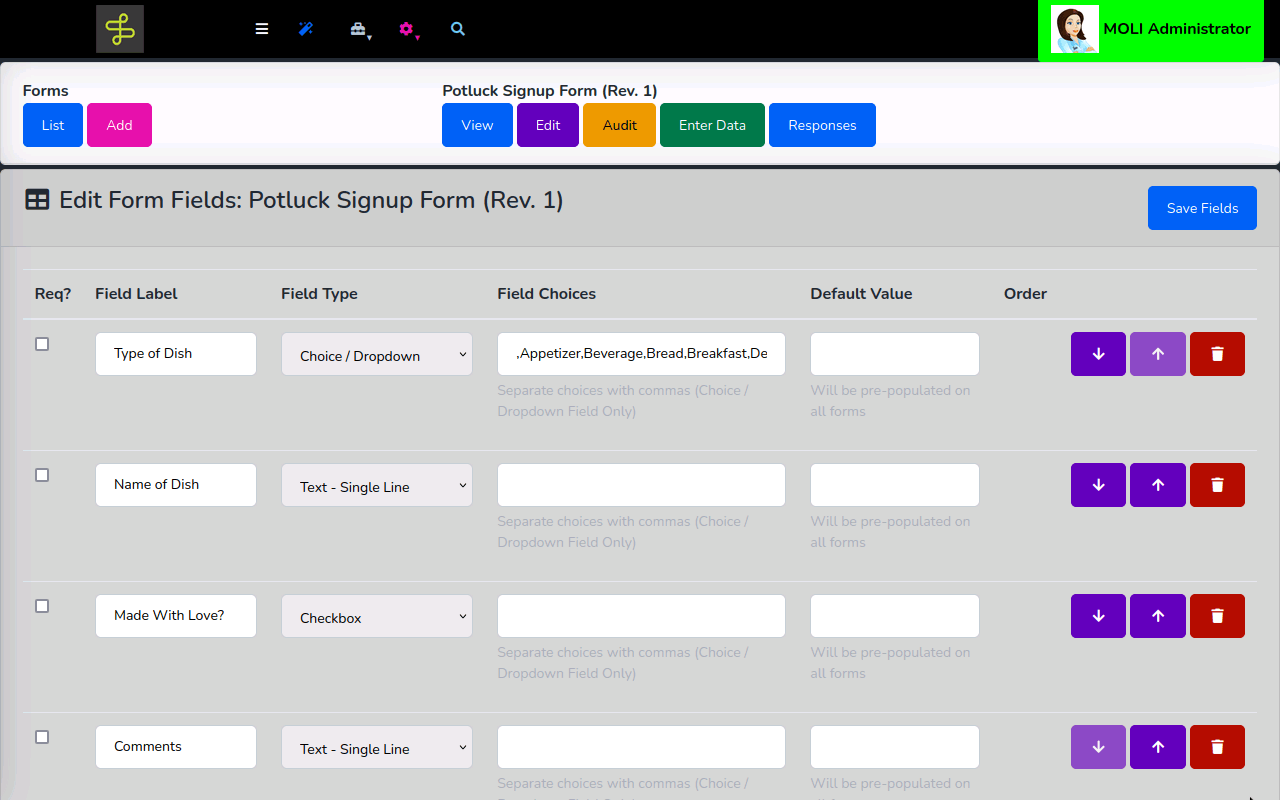Click the hamburger menu icon in top bar
The height and width of the screenshot is (800, 1280).
click(262, 29)
